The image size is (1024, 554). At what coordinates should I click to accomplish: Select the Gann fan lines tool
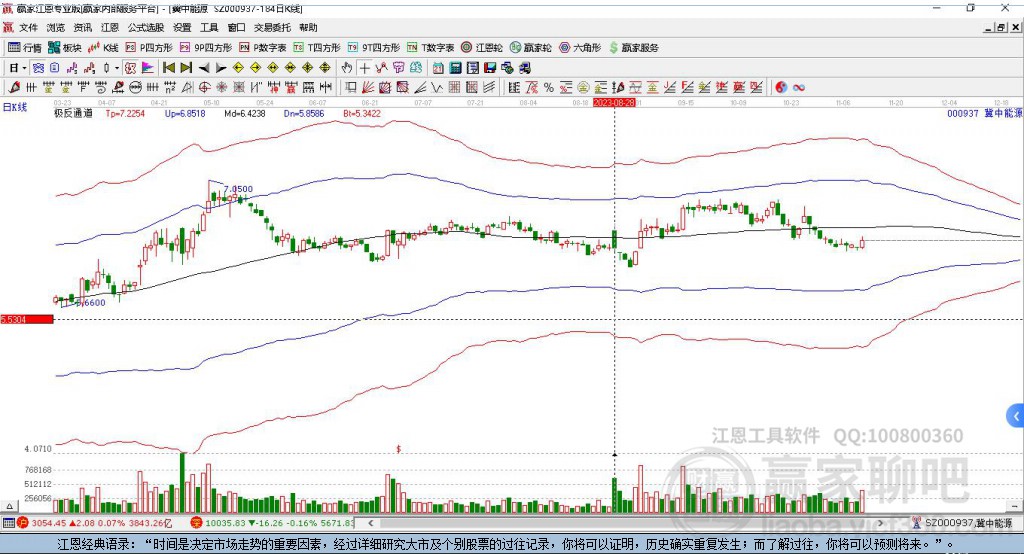(x=368, y=87)
